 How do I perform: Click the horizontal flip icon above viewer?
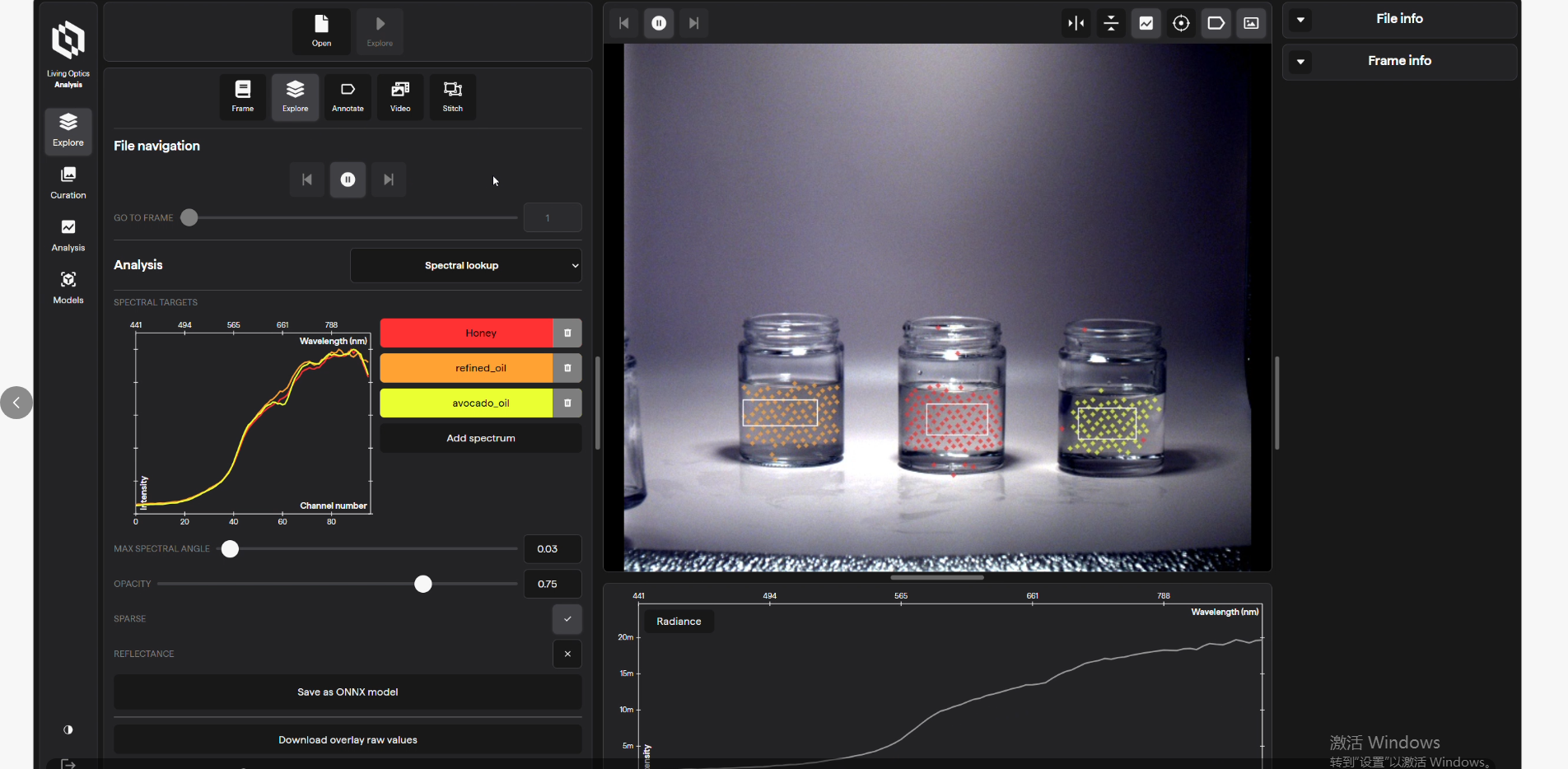coord(1076,23)
